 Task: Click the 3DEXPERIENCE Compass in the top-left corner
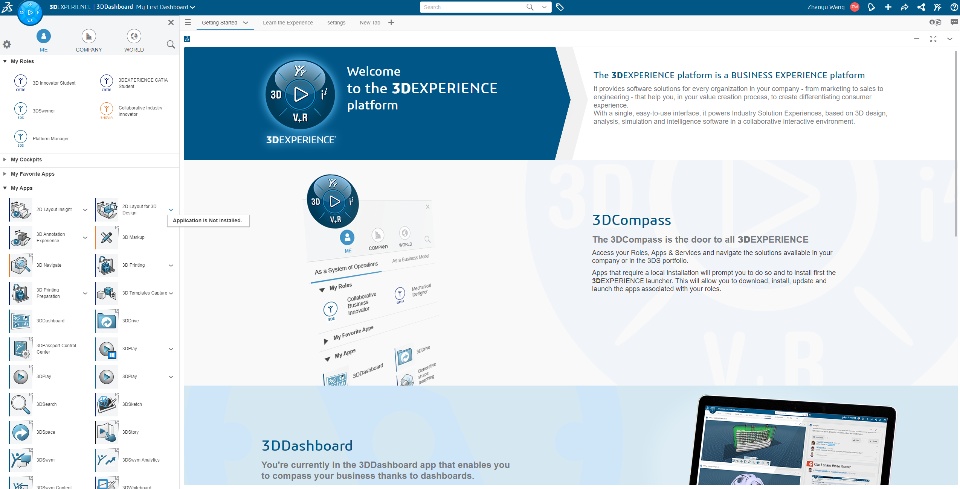(29, 12)
